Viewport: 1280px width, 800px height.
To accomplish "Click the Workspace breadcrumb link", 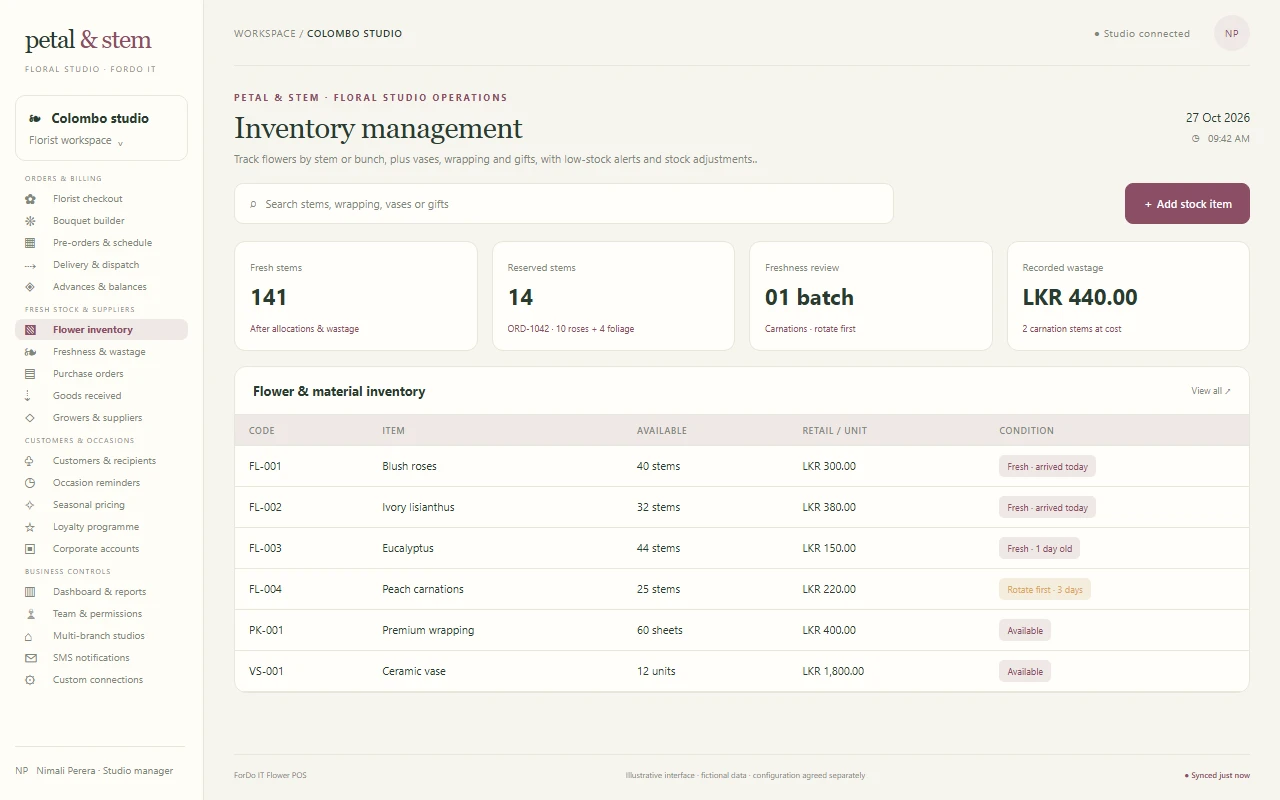I will coord(265,34).
